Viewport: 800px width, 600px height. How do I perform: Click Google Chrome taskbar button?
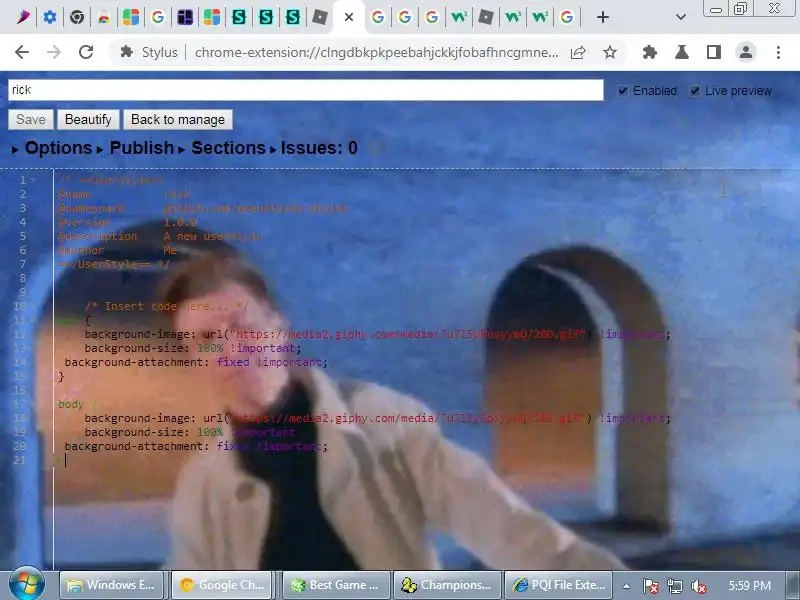point(223,585)
